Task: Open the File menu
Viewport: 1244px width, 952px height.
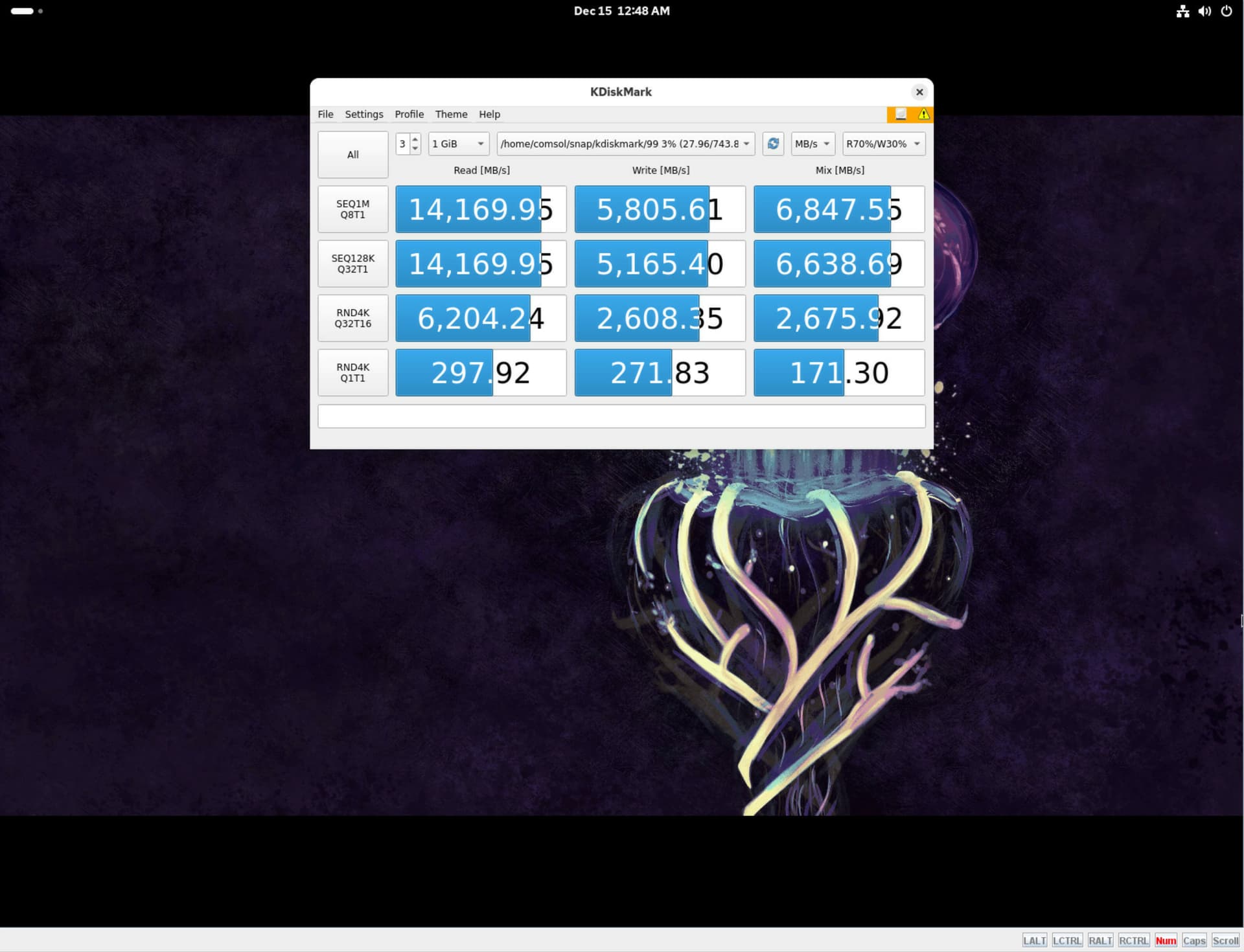Action: [x=325, y=114]
